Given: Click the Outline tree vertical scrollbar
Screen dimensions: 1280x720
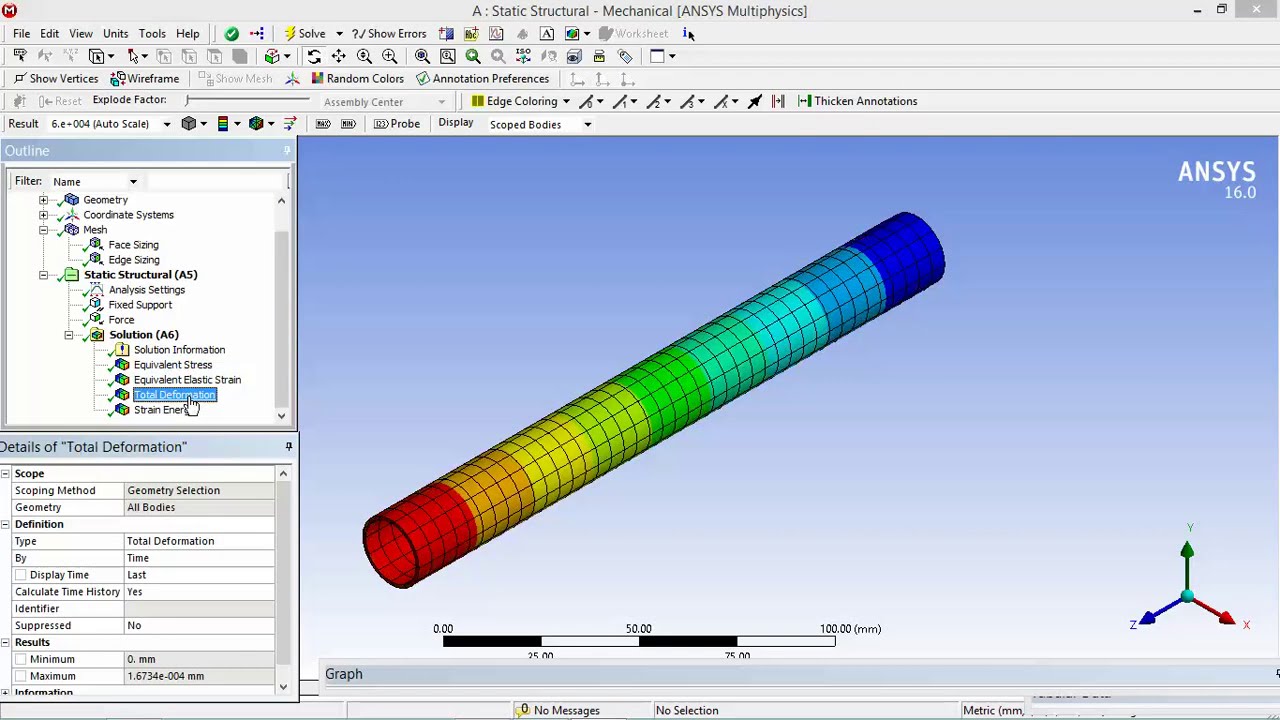Looking at the screenshot, I should point(281,308).
